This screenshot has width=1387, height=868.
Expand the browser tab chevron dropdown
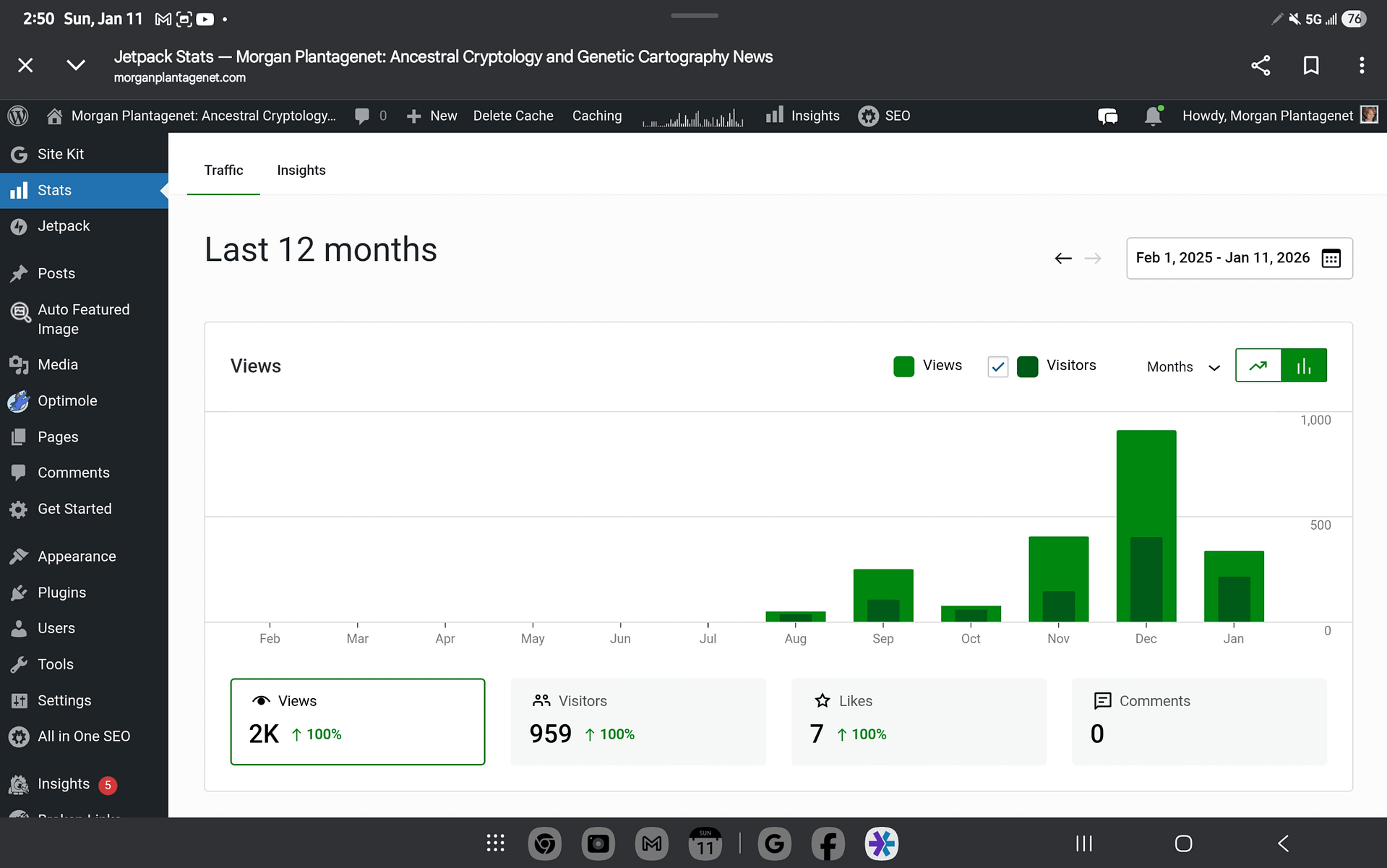(76, 66)
